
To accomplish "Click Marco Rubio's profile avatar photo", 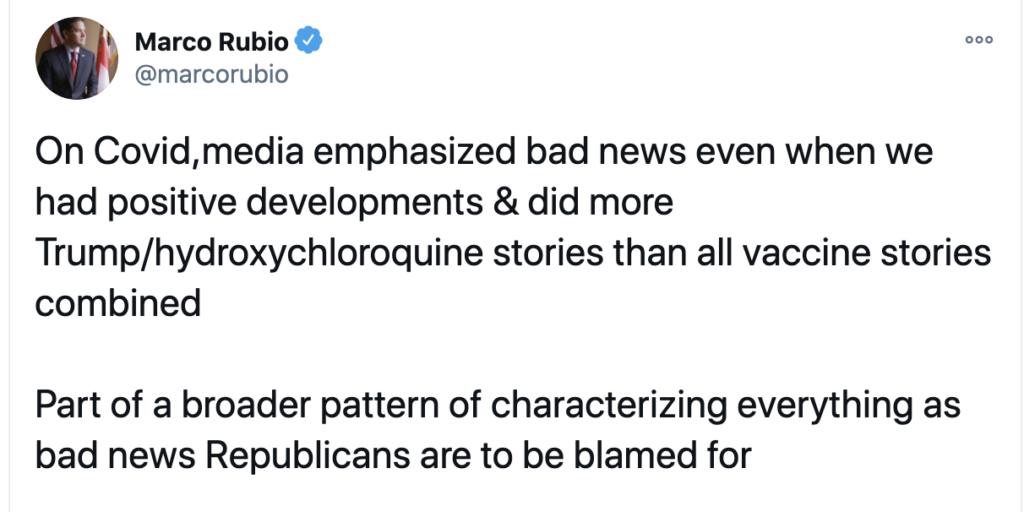I will 74,58.
